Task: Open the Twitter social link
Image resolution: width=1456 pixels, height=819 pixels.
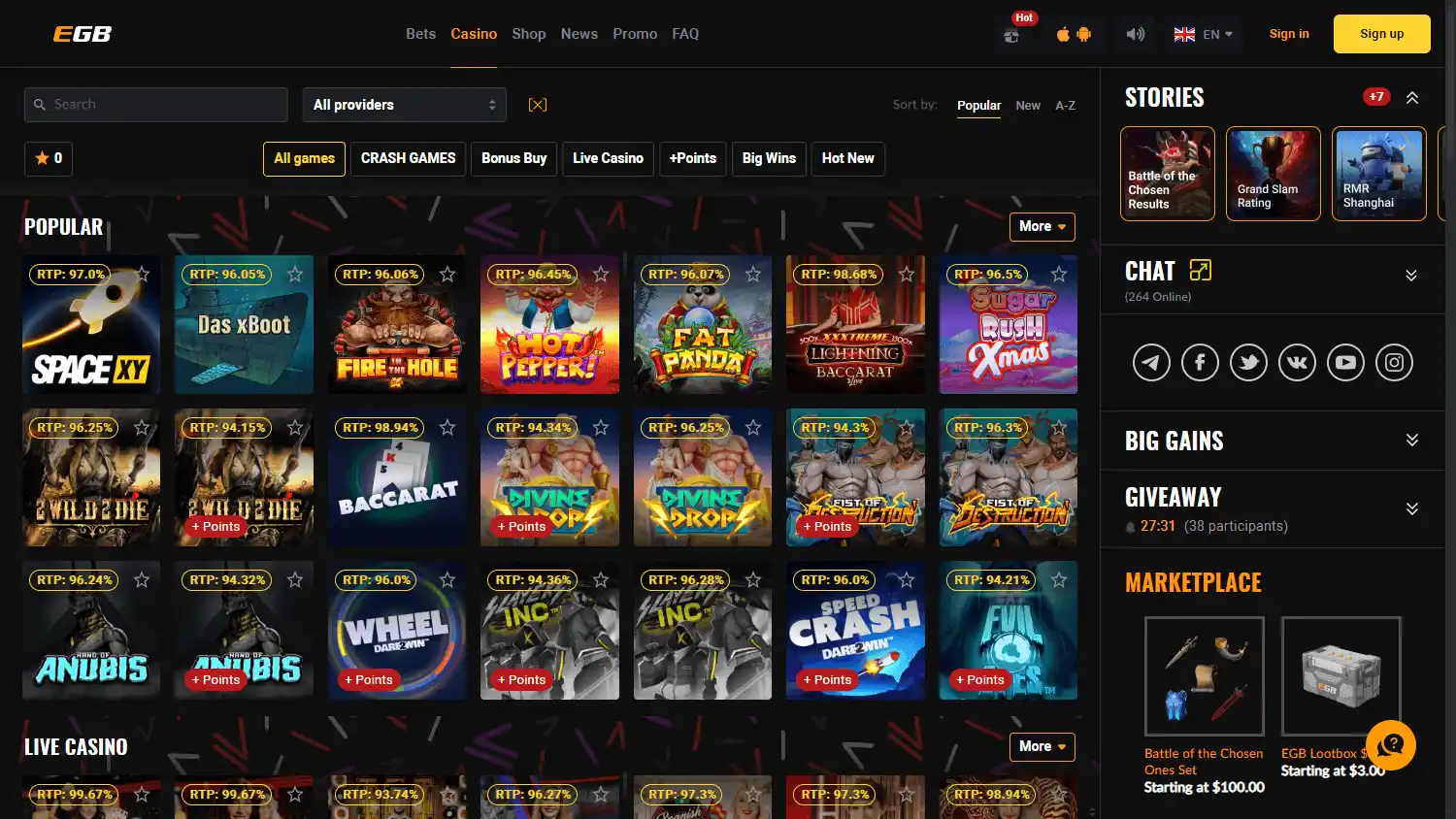Action: tap(1248, 363)
